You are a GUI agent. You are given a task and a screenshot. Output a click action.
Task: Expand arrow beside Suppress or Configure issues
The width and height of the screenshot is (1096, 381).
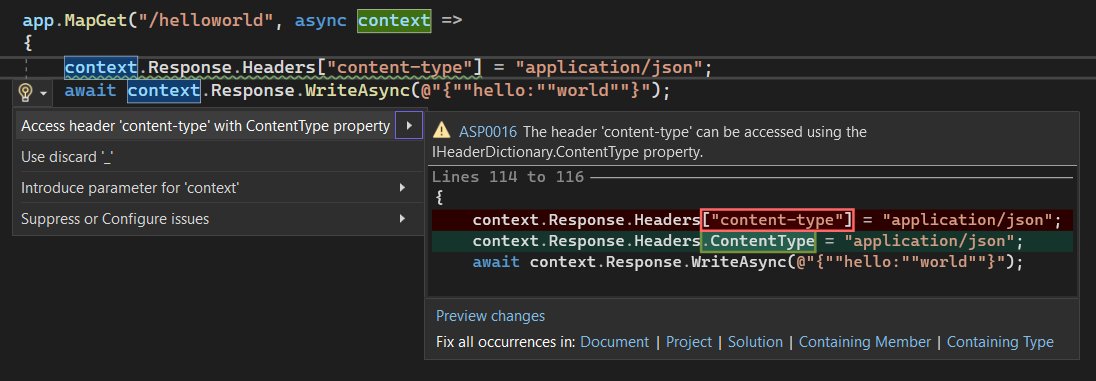402,218
